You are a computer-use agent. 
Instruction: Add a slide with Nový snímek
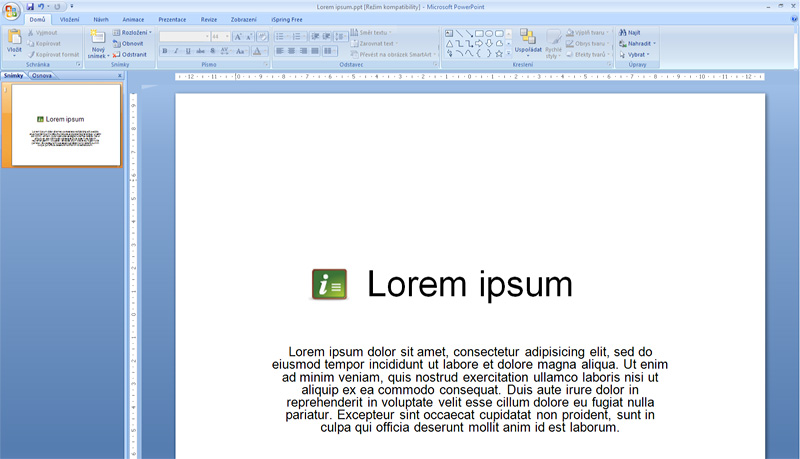click(97, 44)
